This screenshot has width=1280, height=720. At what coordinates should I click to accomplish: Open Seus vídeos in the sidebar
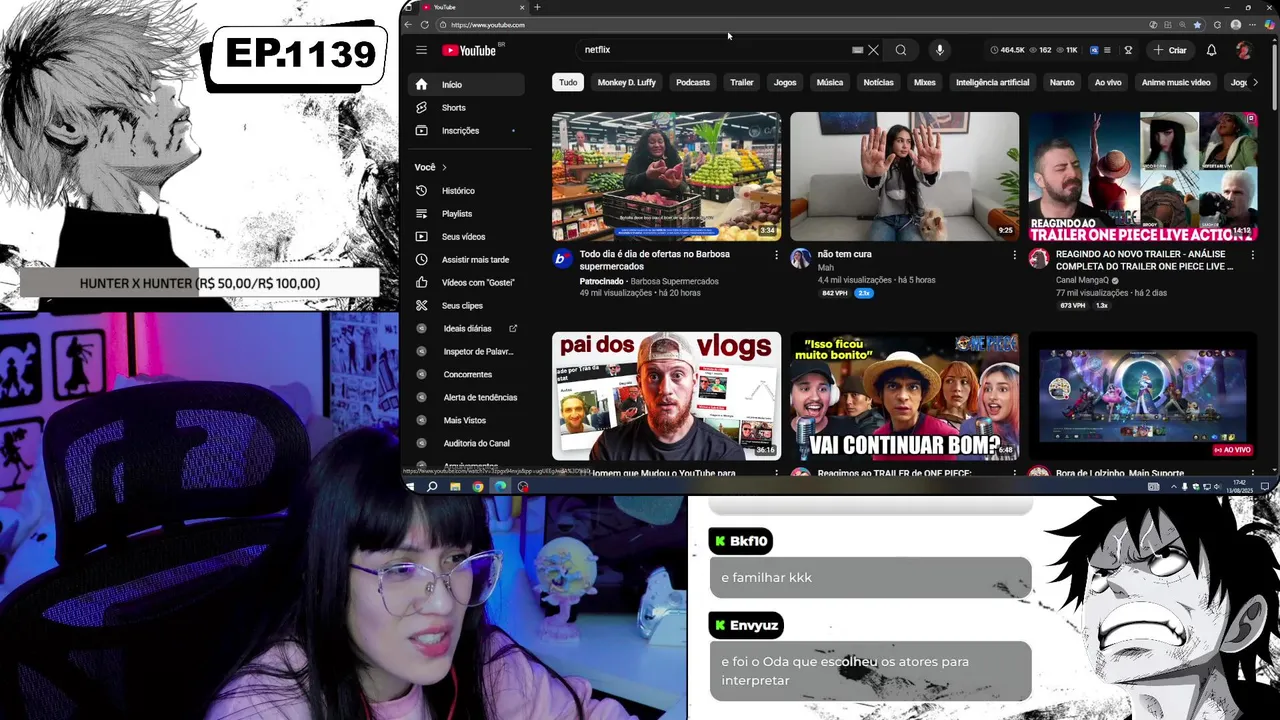click(x=468, y=237)
